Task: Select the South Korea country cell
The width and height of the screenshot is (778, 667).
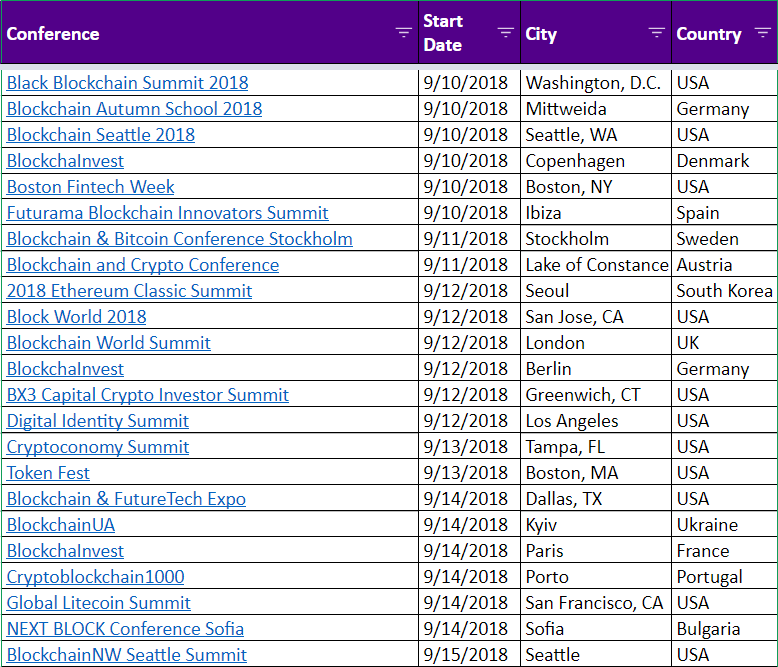Action: [x=724, y=291]
